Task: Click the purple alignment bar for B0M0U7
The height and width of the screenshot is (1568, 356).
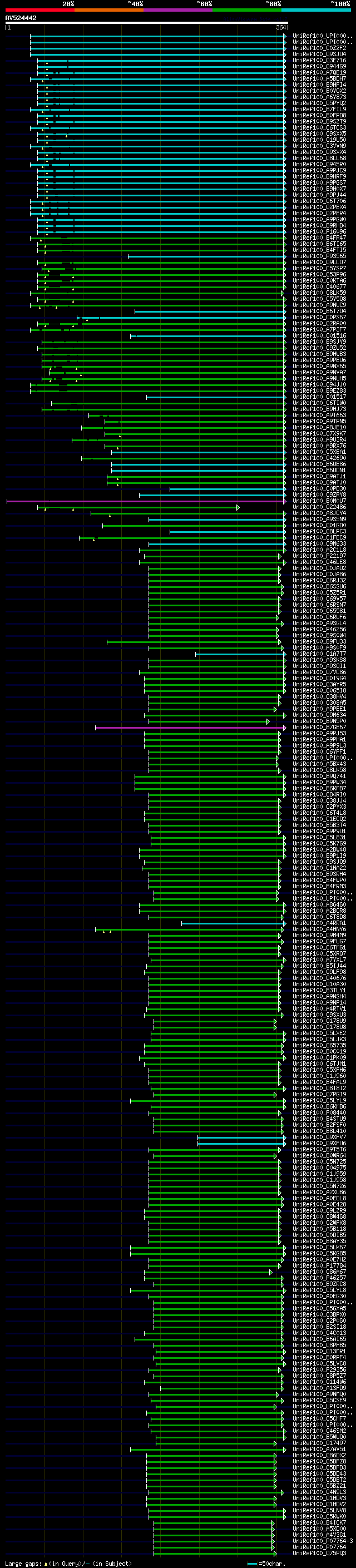Action: [x=146, y=501]
